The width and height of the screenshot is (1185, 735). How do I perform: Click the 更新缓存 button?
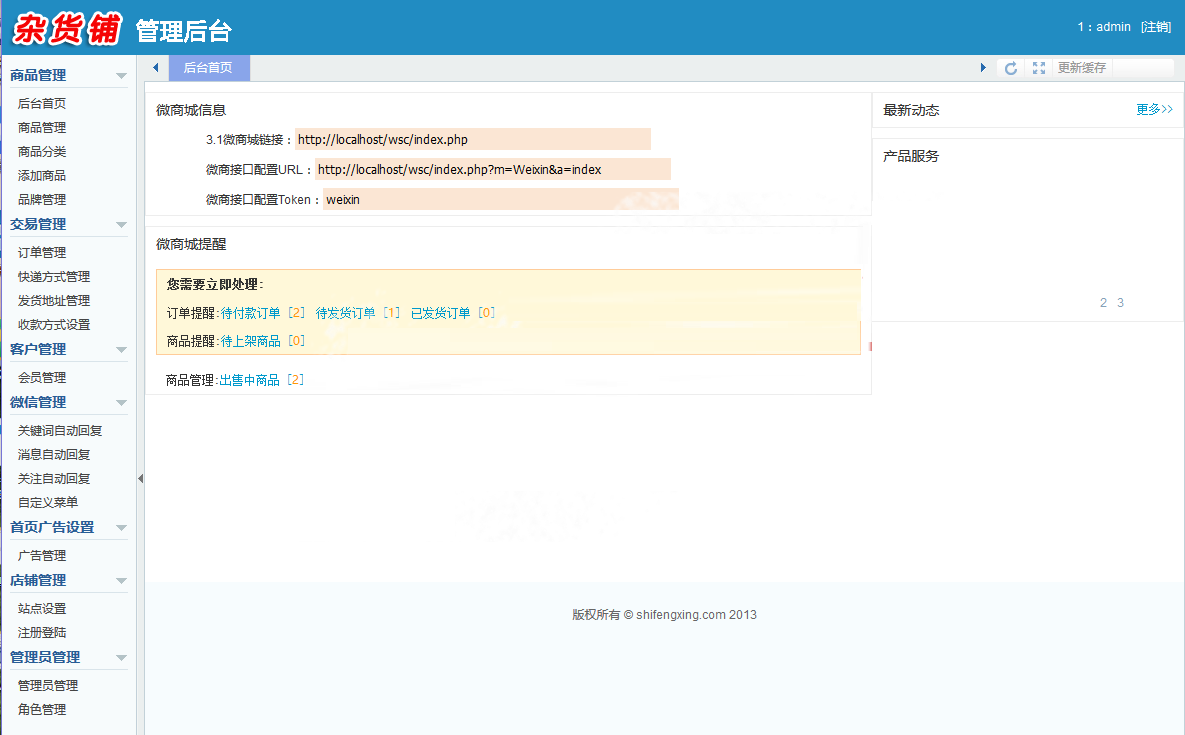point(1081,68)
